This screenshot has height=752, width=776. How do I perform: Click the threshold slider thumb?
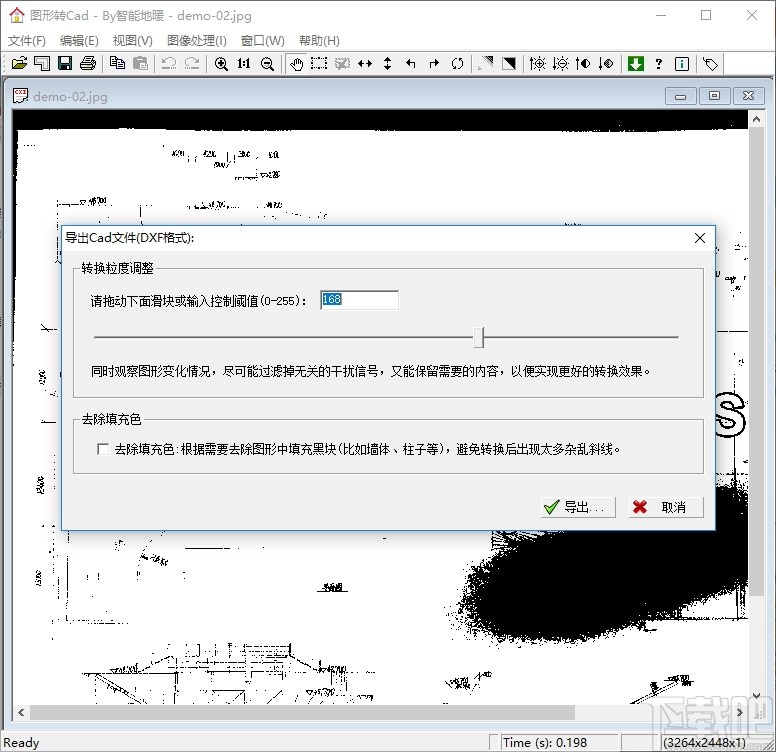tap(479, 337)
